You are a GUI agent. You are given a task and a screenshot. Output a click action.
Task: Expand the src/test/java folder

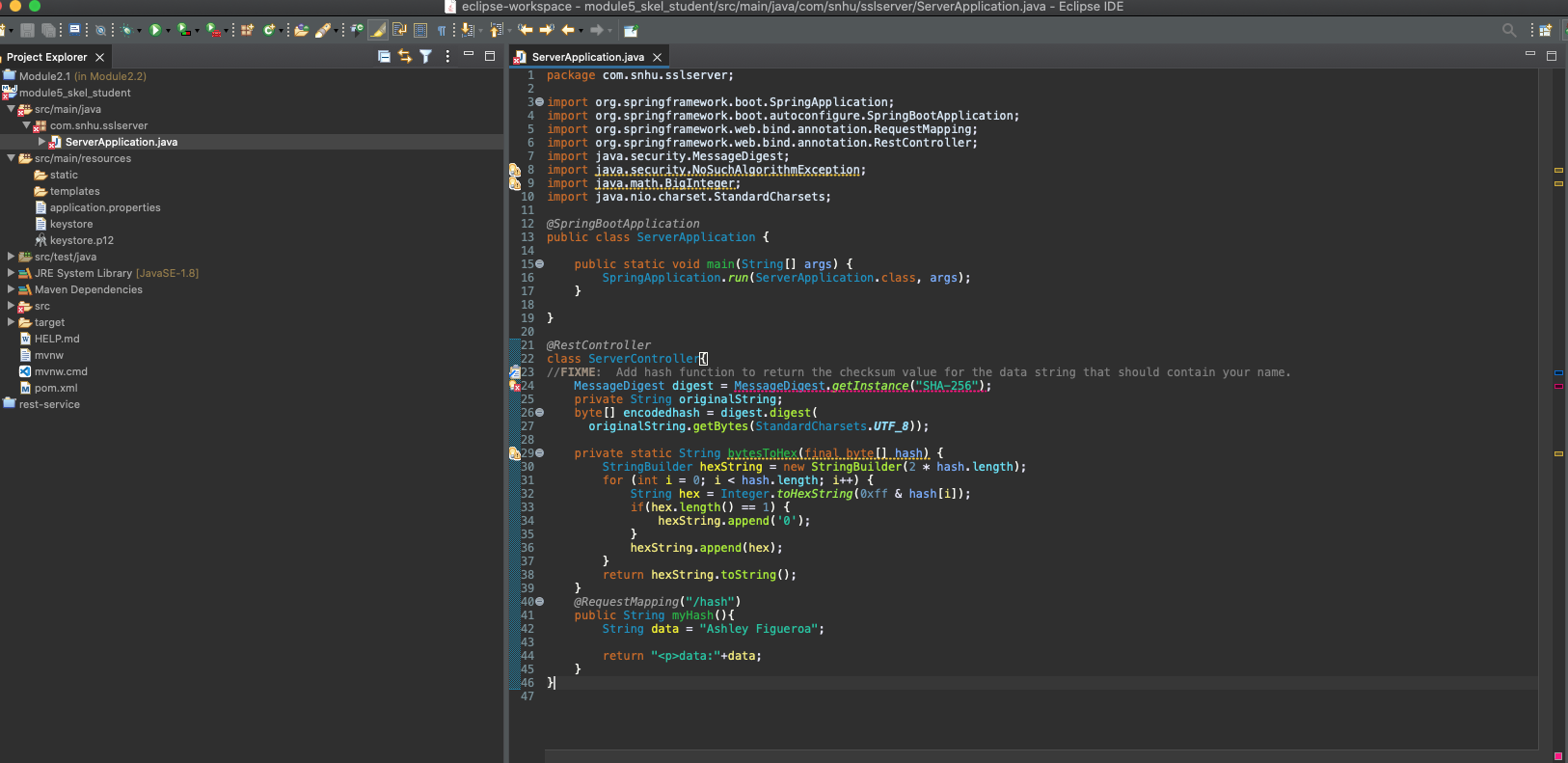point(11,257)
